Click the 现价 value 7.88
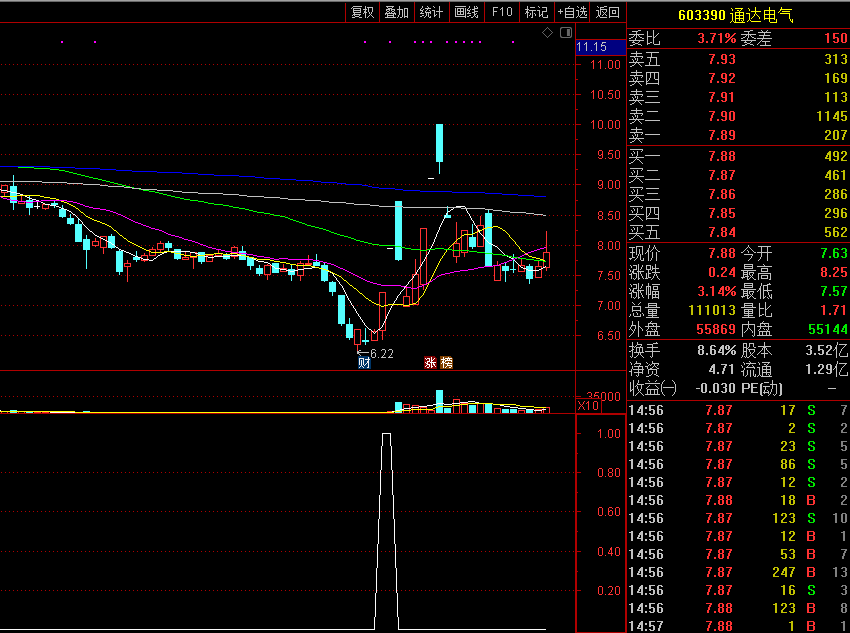 (x=722, y=253)
